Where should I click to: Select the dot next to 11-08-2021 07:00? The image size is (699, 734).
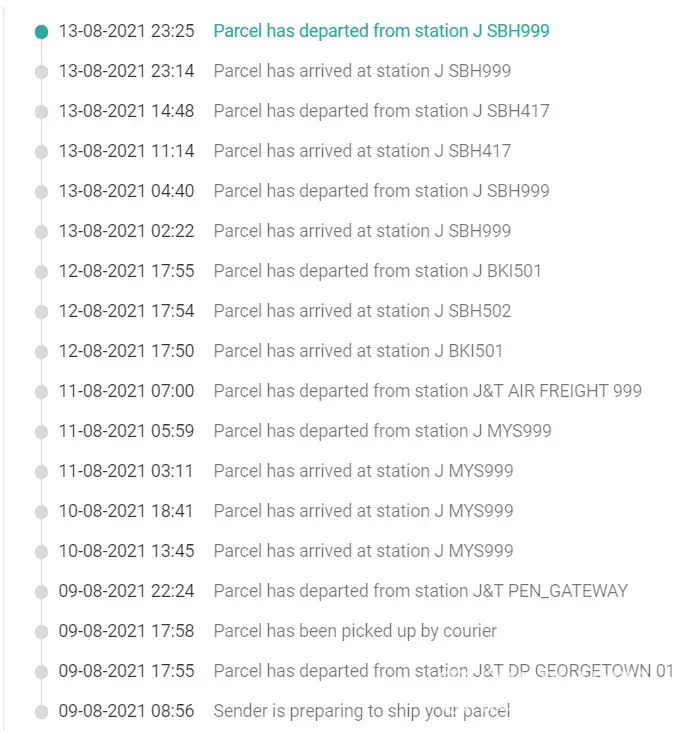point(41,392)
